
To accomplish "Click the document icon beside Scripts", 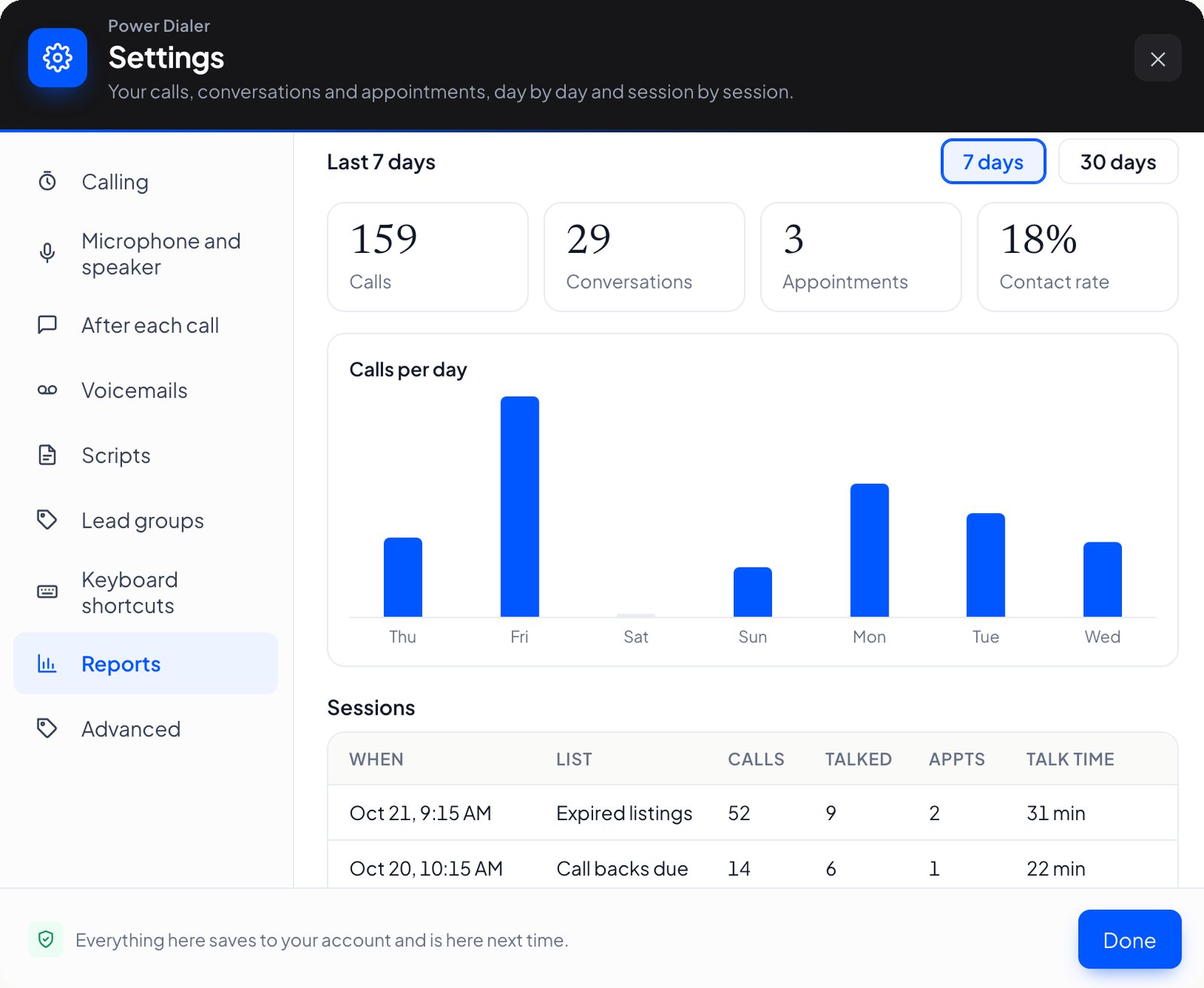I will pos(47,455).
